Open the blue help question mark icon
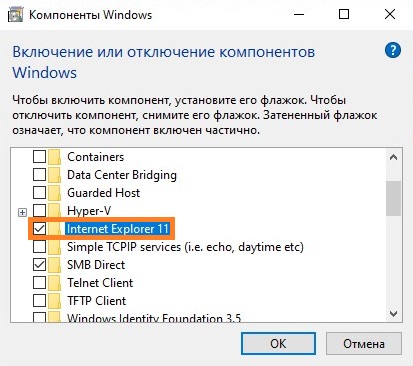413x366 pixels. coord(393,51)
